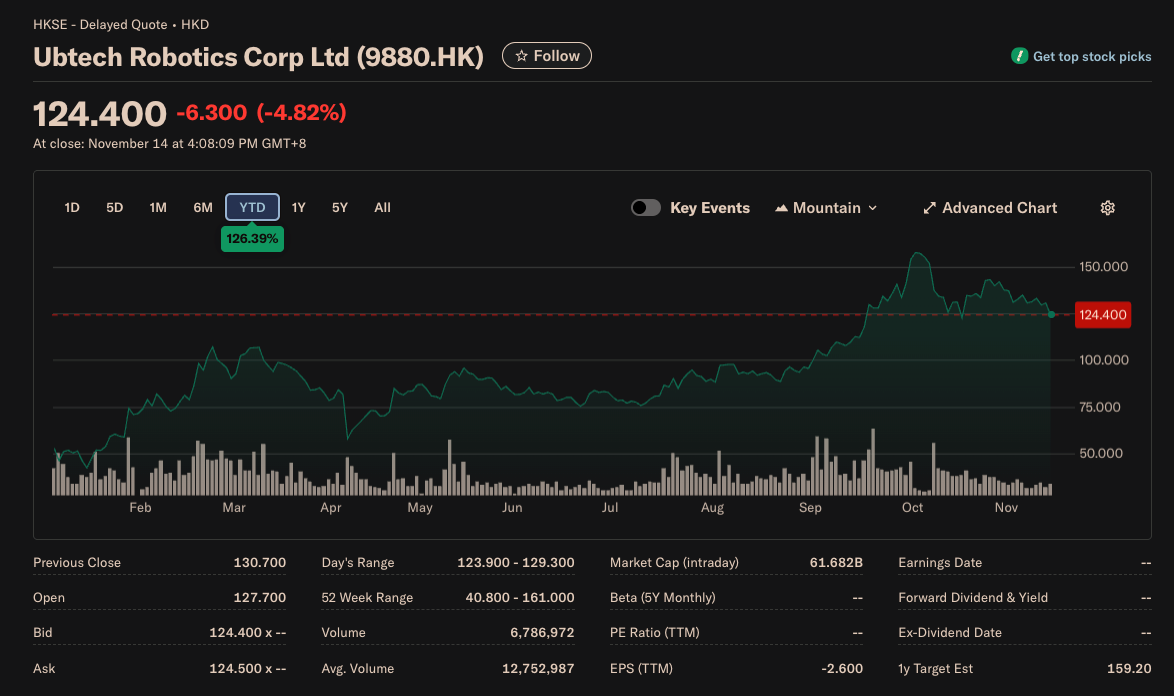Image resolution: width=1174 pixels, height=696 pixels.
Task: Click the 126.39% YTD return badge
Action: point(252,239)
